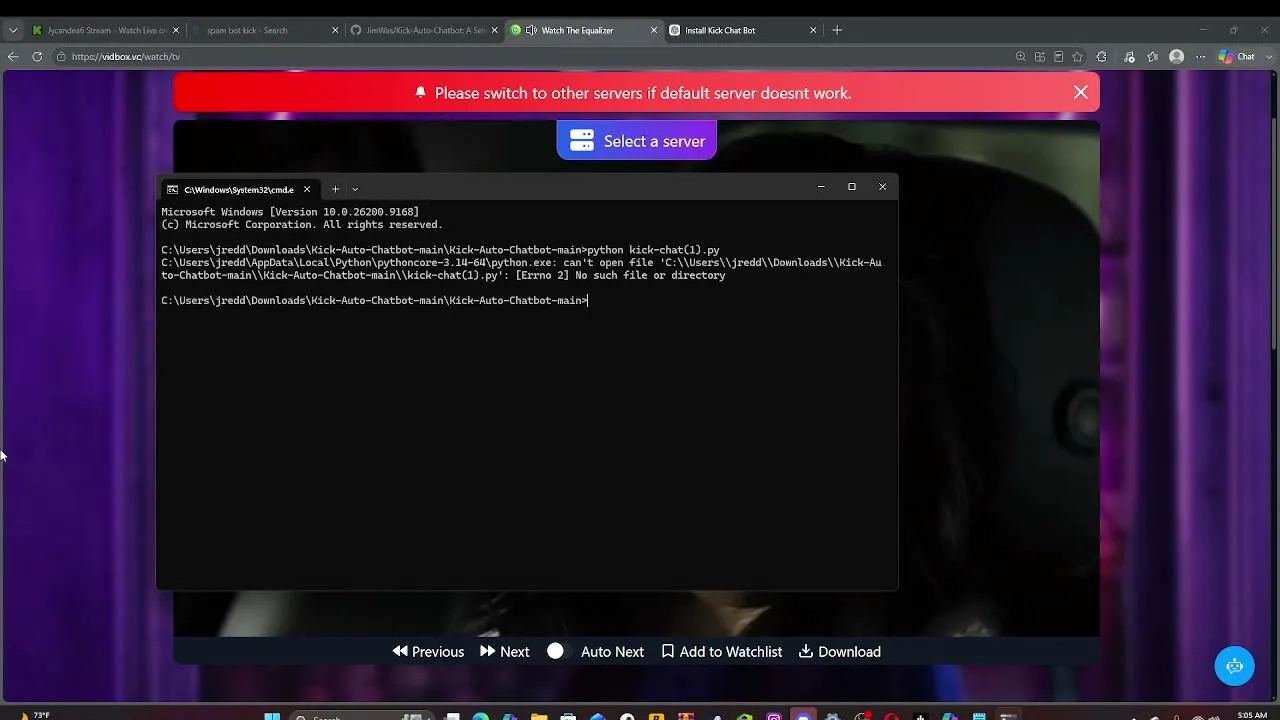The width and height of the screenshot is (1280, 720).
Task: Maximize the Command Prompt window
Action: click(852, 187)
